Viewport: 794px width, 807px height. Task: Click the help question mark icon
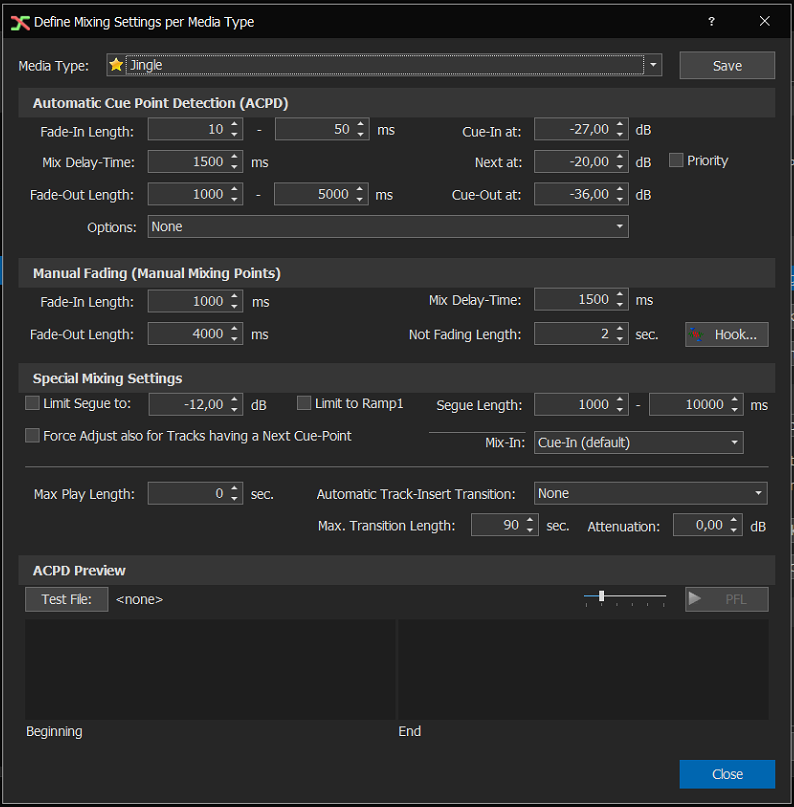pyautogui.click(x=711, y=21)
